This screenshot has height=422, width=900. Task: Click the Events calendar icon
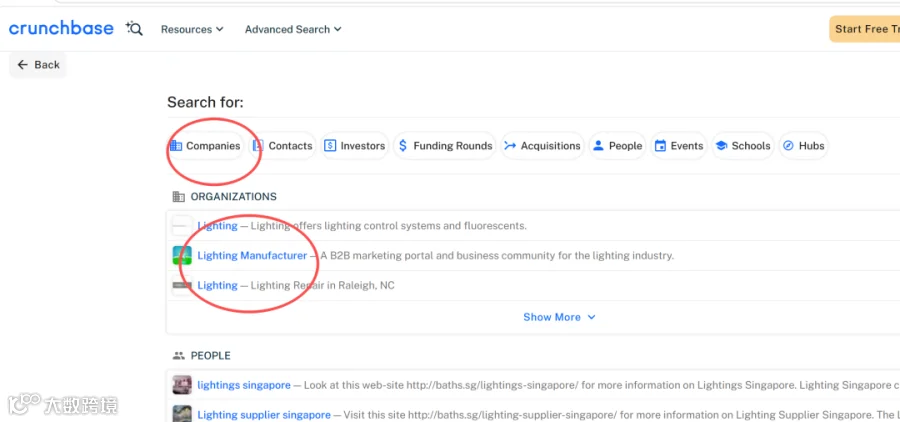coord(661,146)
